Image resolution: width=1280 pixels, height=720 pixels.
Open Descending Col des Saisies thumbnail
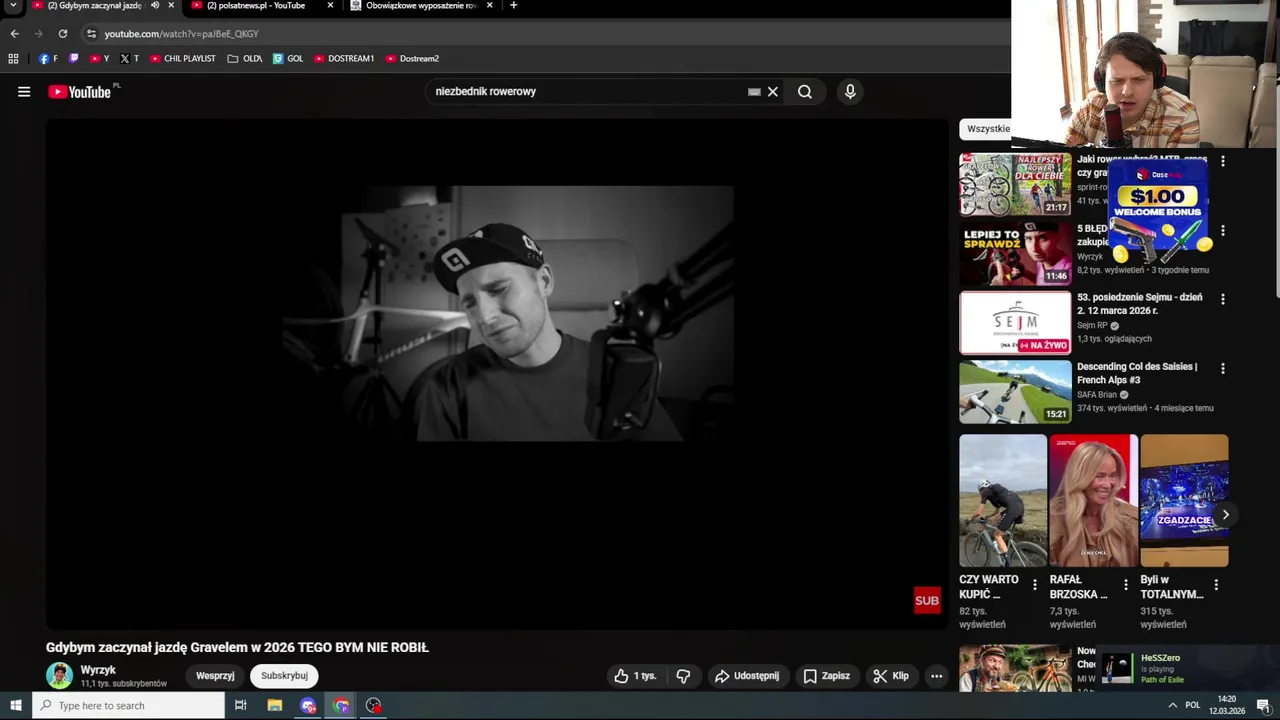point(1015,392)
